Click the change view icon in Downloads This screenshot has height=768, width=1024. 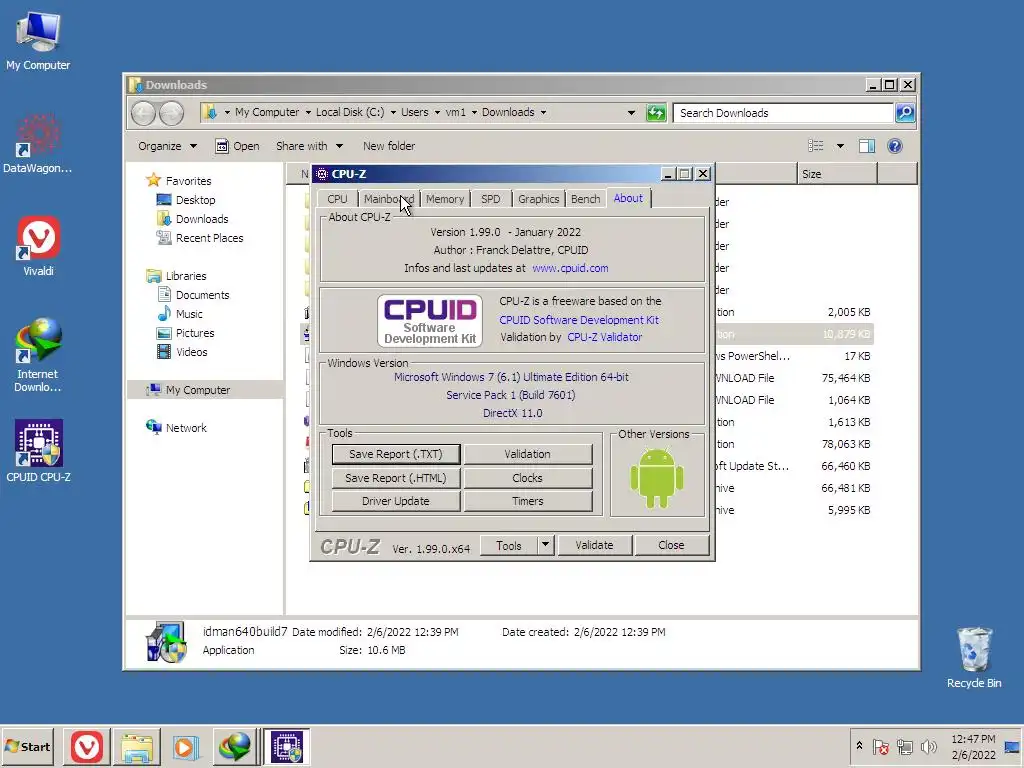click(x=816, y=146)
